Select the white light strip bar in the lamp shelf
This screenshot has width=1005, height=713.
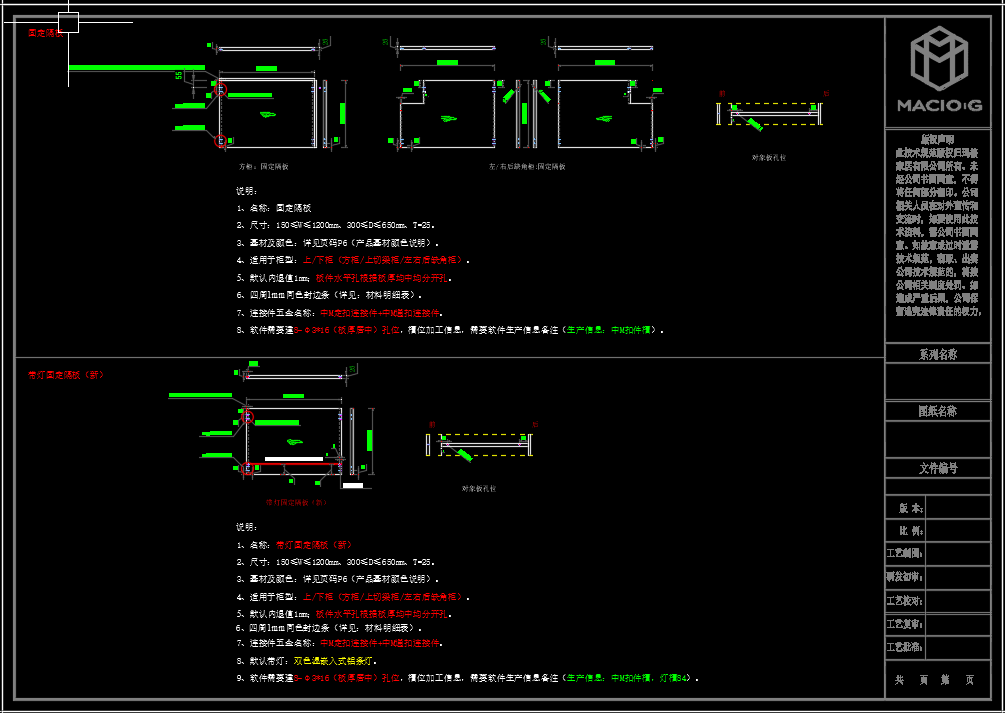[x=294, y=458]
